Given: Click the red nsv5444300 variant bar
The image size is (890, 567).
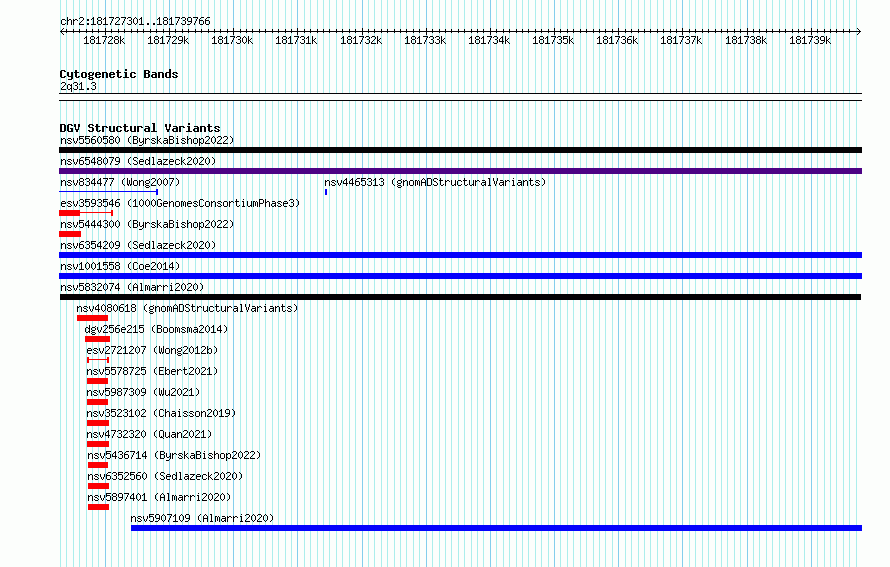Looking at the screenshot, I should tap(70, 234).
